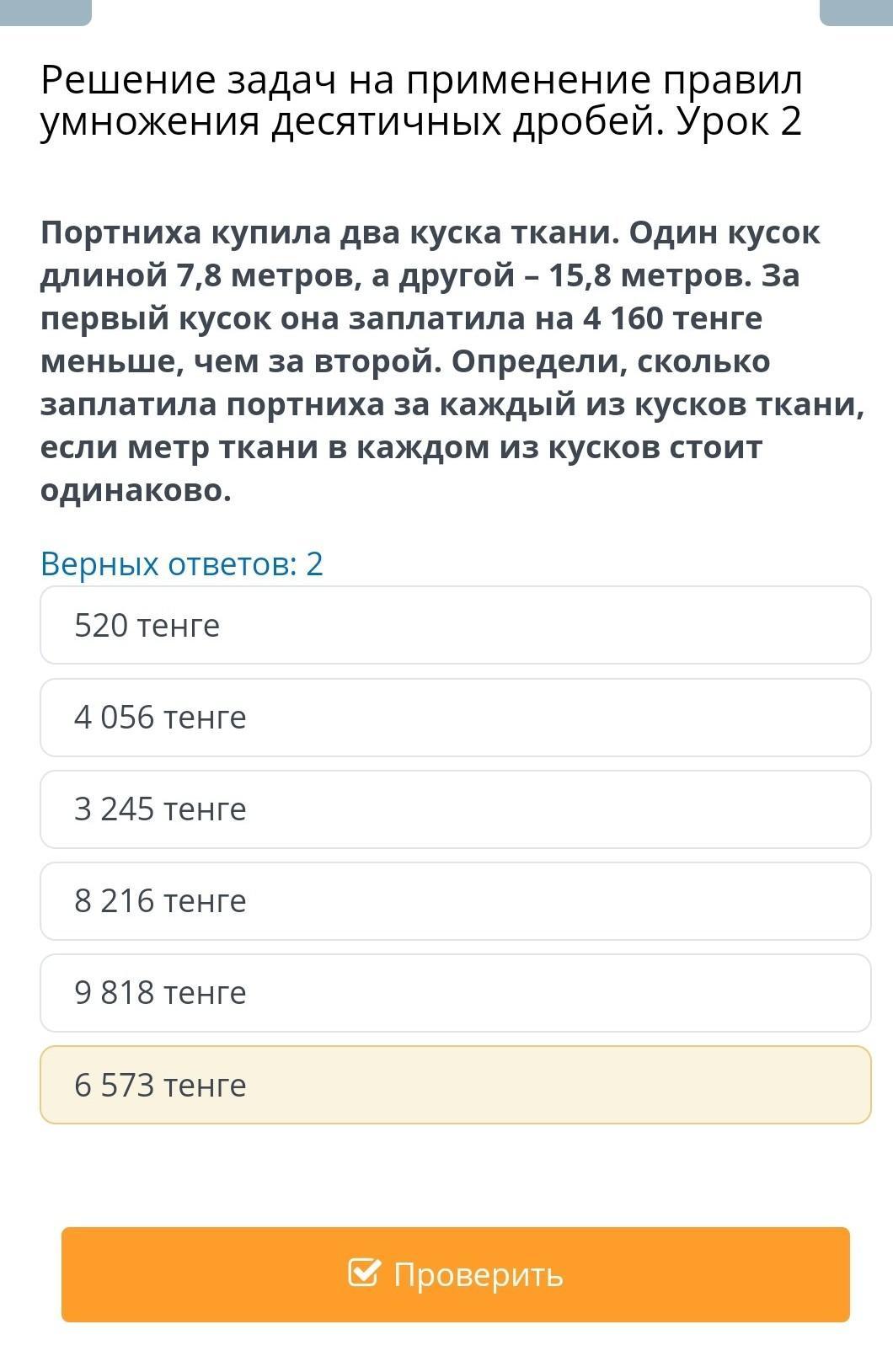Click the lesson title Урок 2 heading

tap(421, 101)
